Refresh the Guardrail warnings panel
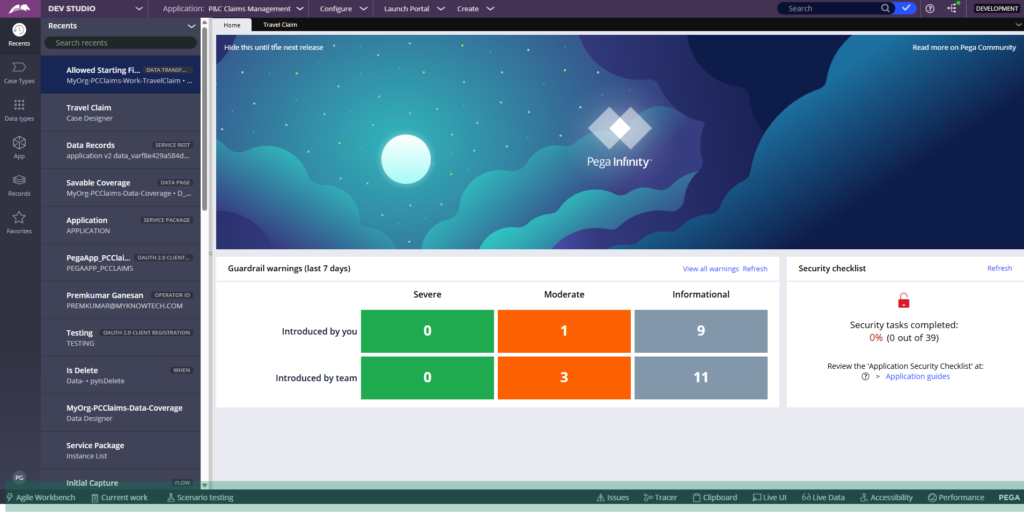Image resolution: width=1024 pixels, height=512 pixels. tap(755, 268)
